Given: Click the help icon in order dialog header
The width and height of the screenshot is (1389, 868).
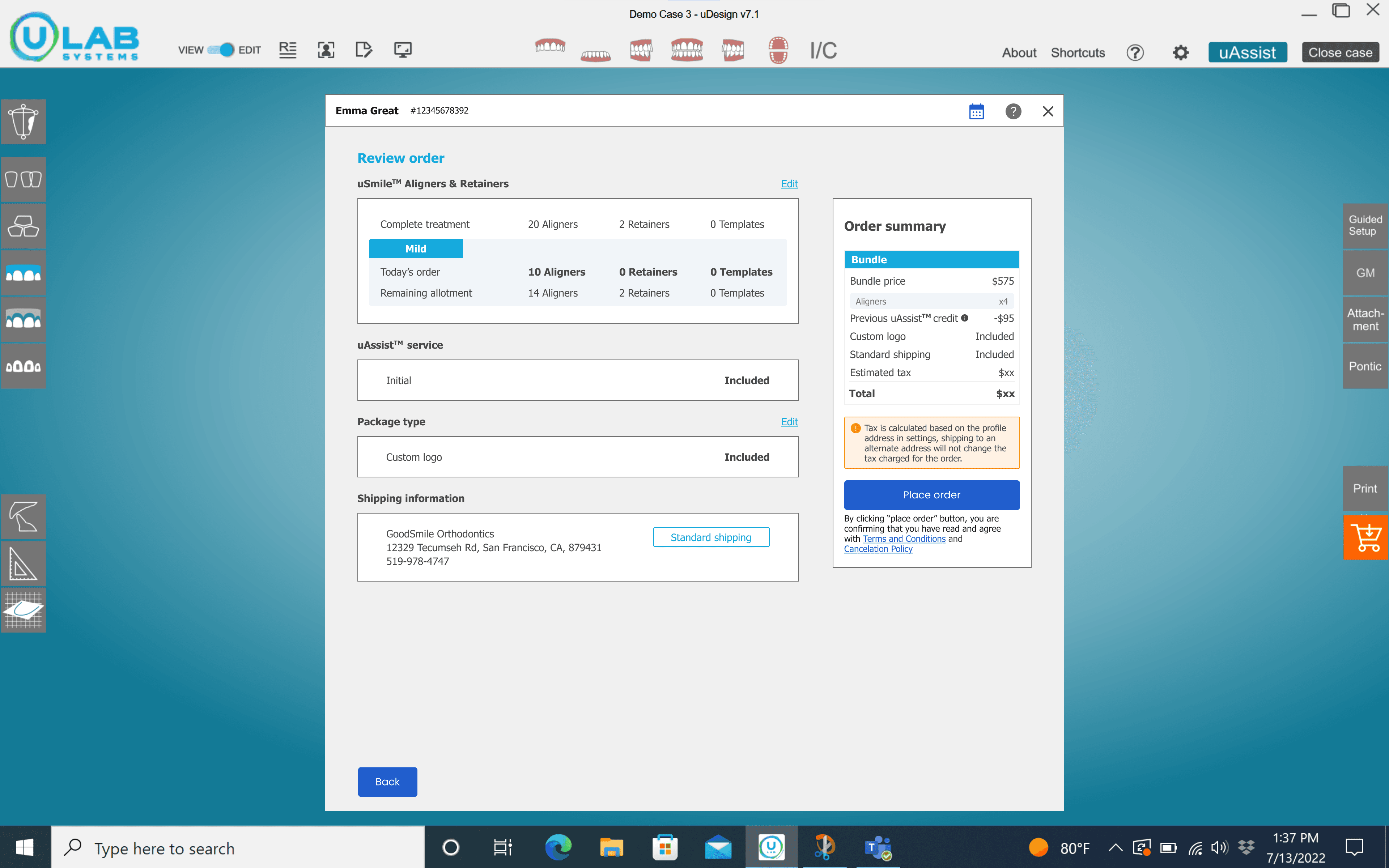Looking at the screenshot, I should [x=1013, y=111].
